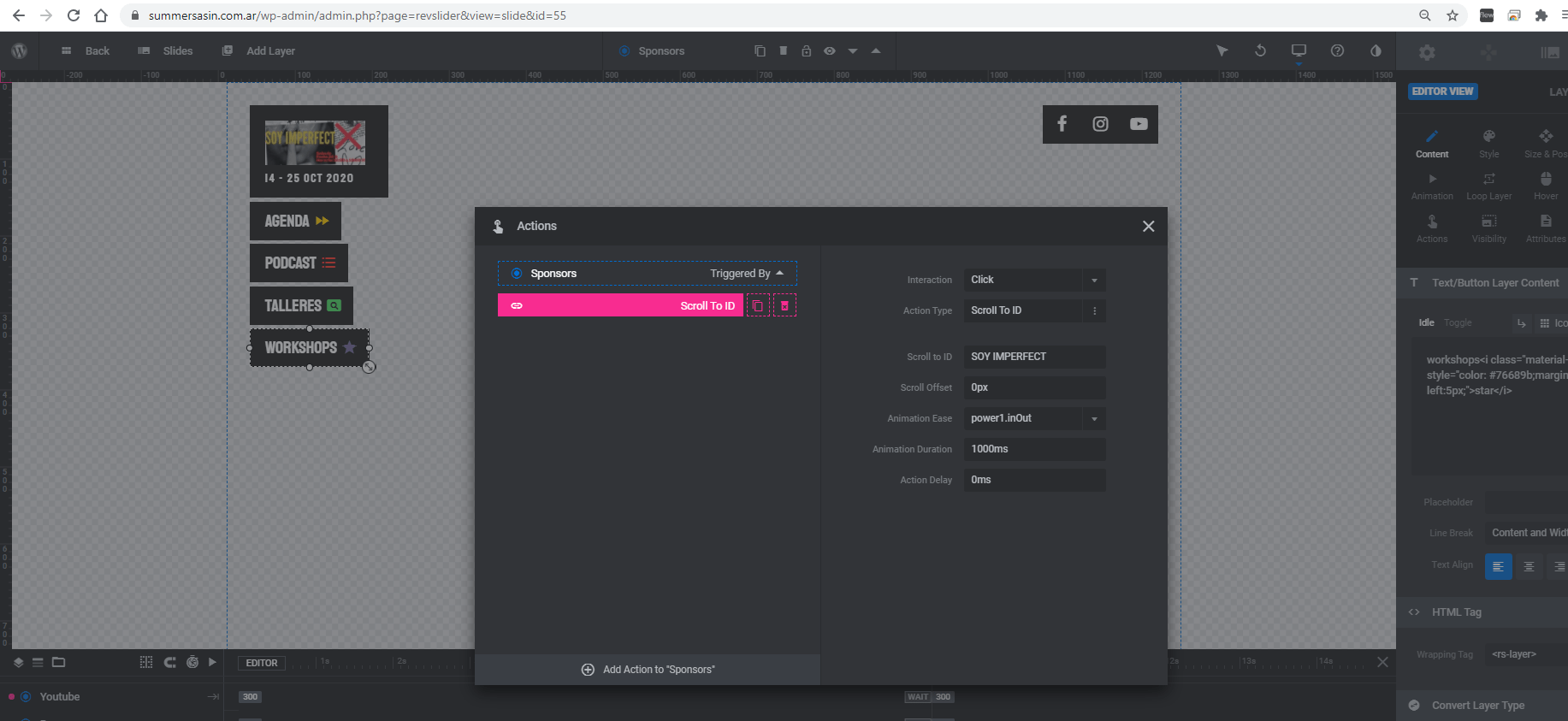The image size is (1568, 721).
Task: Select the Scroll To ID action row
Action: coord(620,305)
